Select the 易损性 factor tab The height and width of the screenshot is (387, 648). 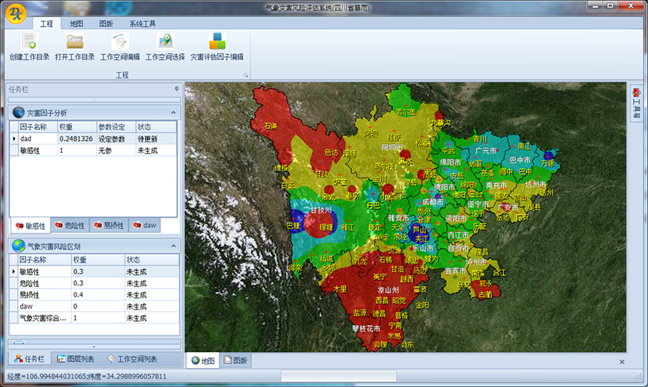pyautogui.click(x=109, y=225)
